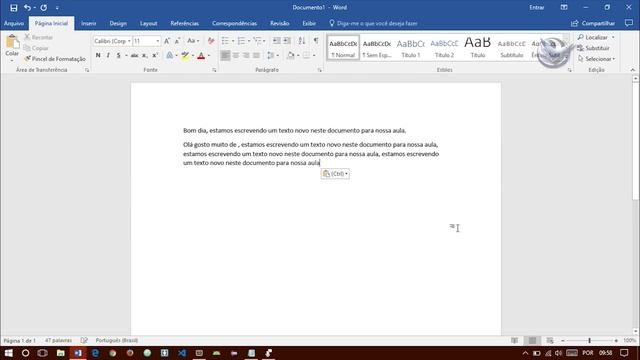Open Edge browser from taskbar
Image resolution: width=640 pixels, height=360 pixels.
tap(95, 353)
